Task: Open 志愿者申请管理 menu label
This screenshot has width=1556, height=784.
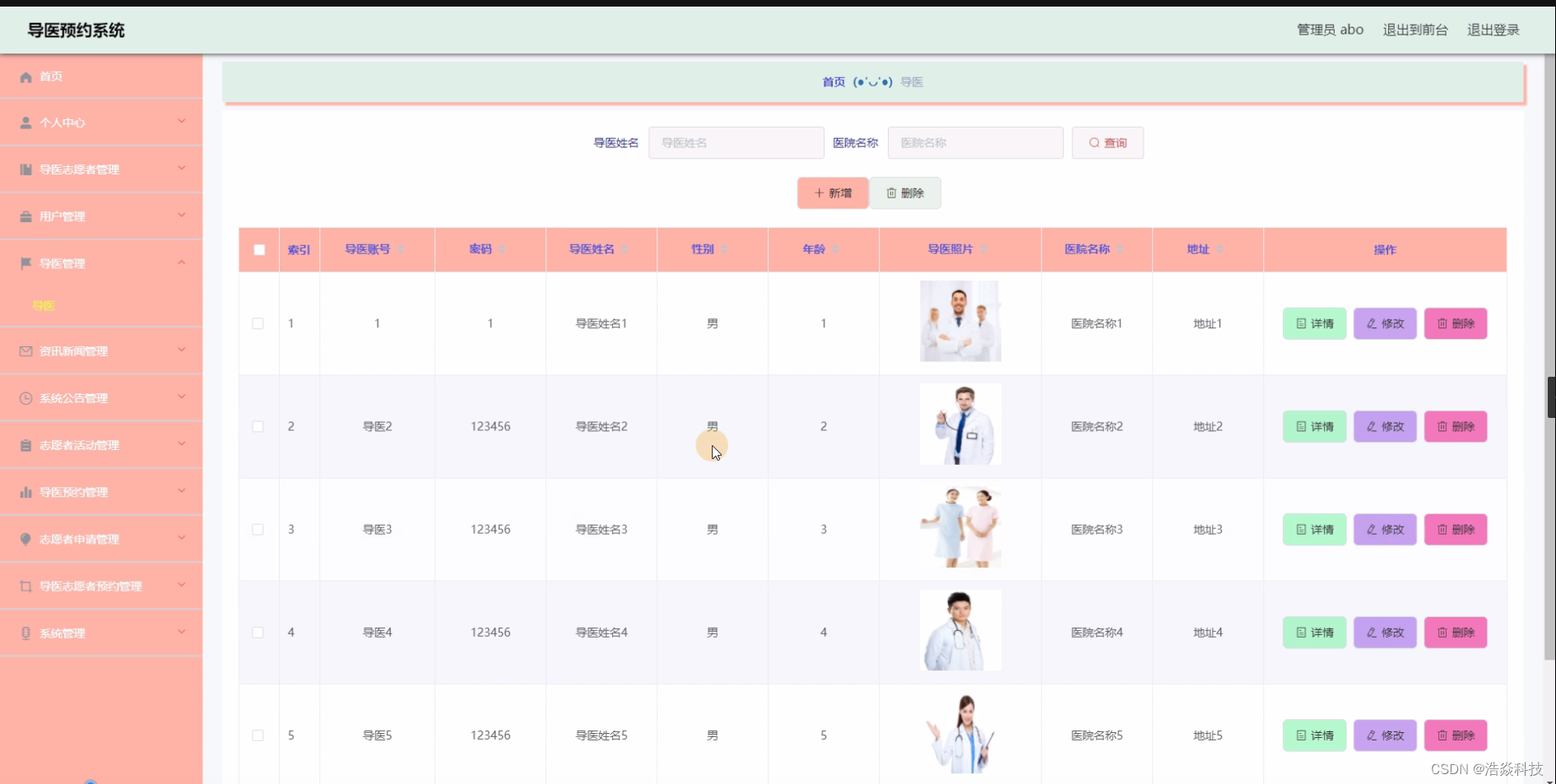Action: click(x=79, y=539)
